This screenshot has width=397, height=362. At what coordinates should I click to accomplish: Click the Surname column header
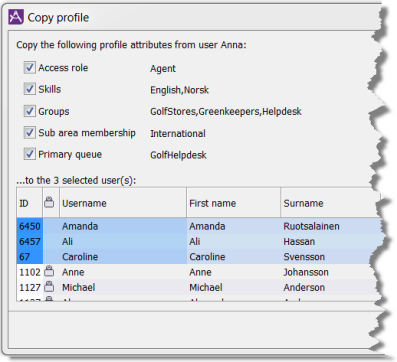coord(331,203)
